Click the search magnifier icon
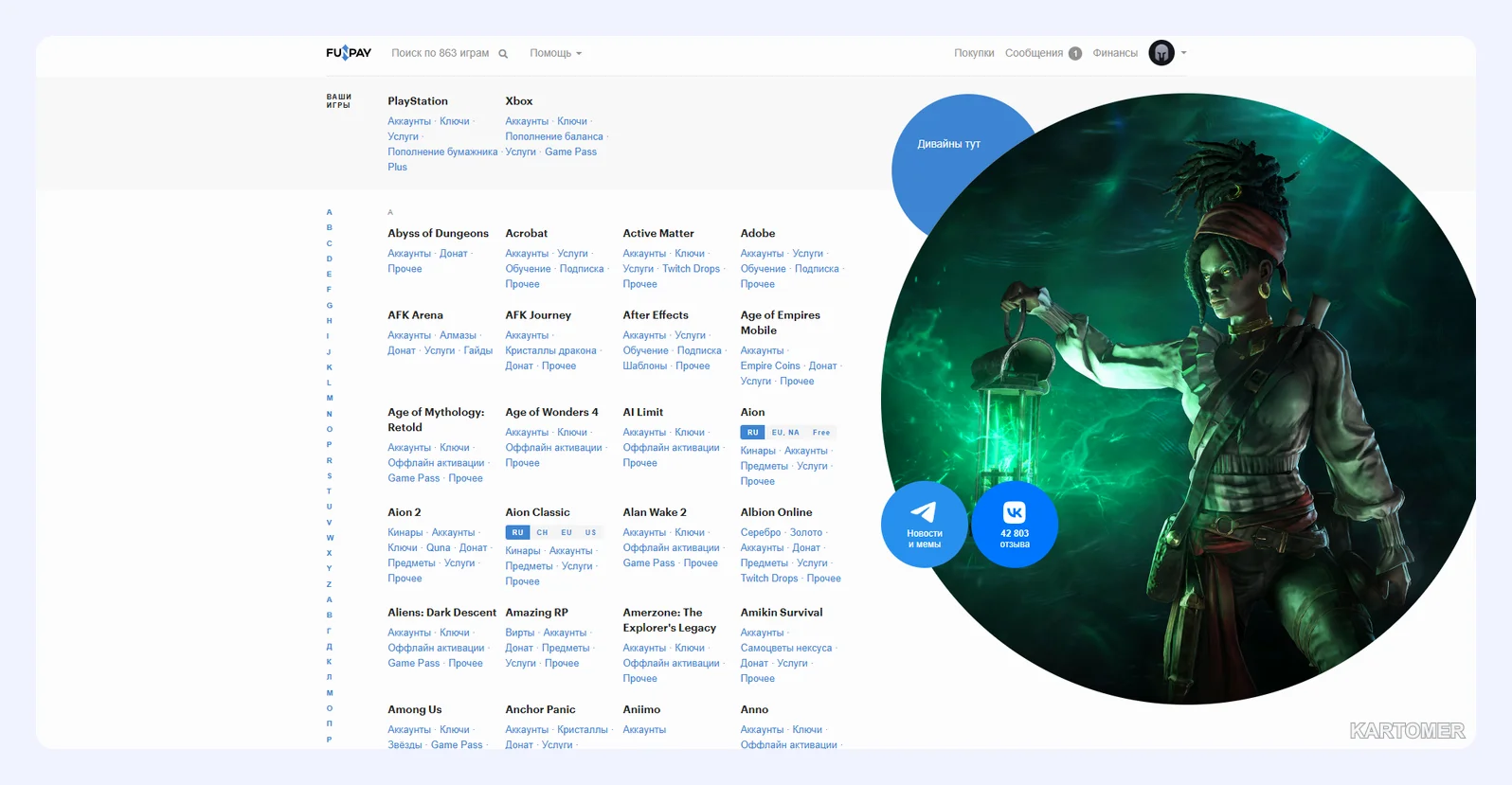Viewport: 1512px width, 785px height. pyautogui.click(x=503, y=54)
